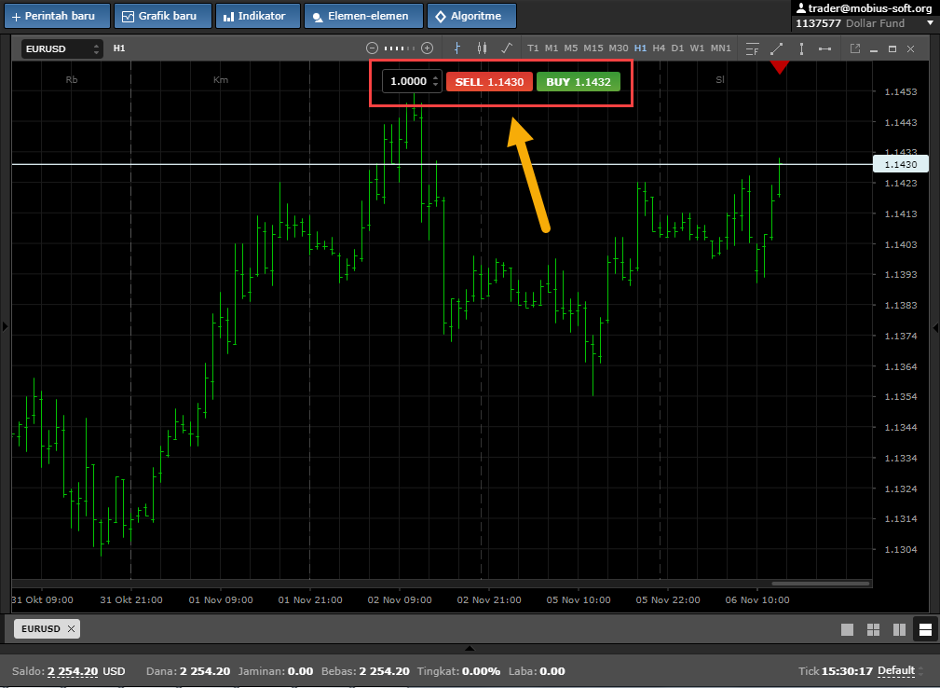The image size is (940, 688).
Task: Choose stacked horizontal split layout
Action: click(925, 629)
